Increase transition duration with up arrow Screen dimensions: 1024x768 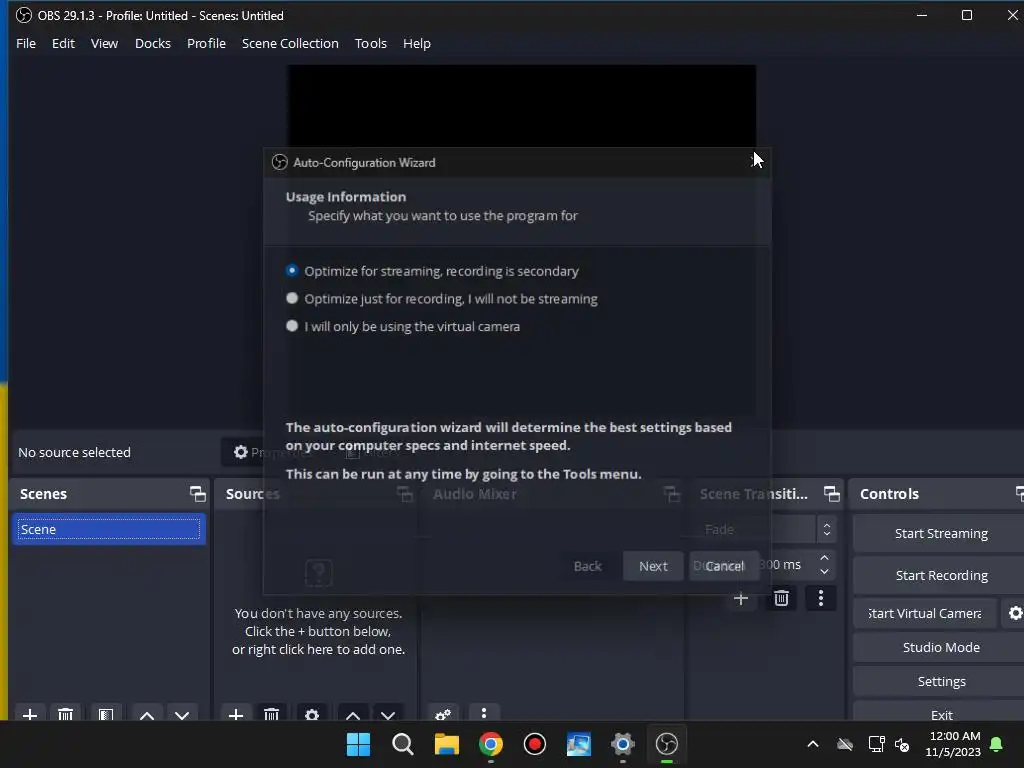pyautogui.click(x=824, y=558)
